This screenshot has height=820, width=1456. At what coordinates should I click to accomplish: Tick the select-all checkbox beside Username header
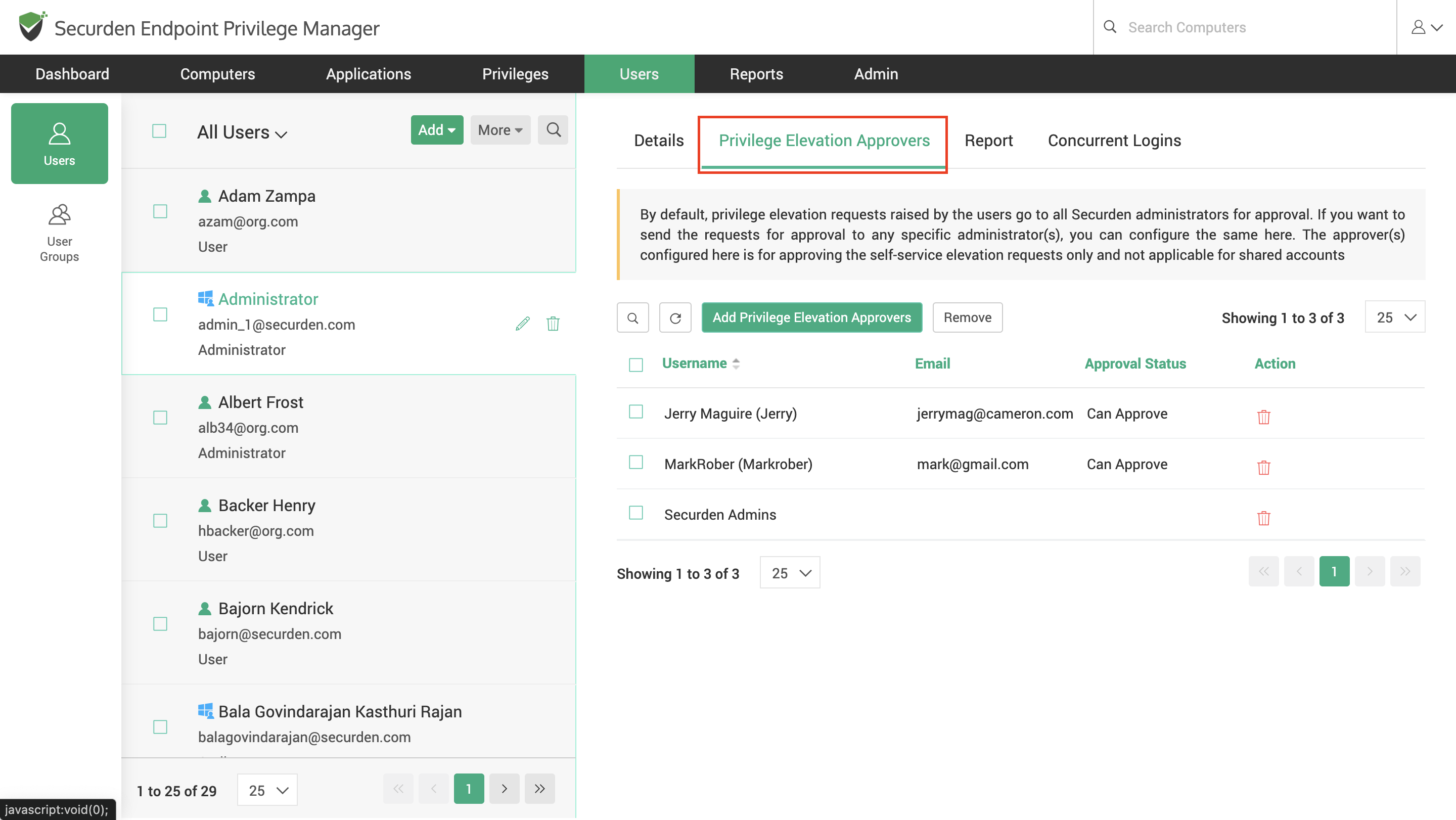click(x=636, y=365)
